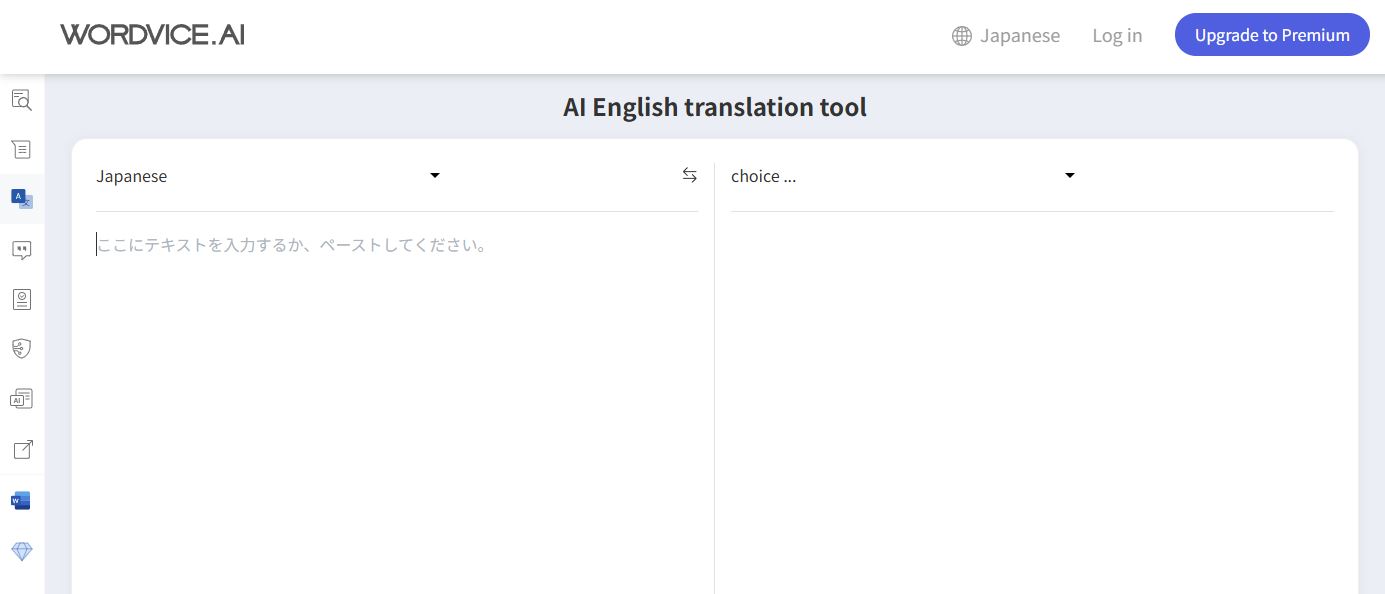Viewport: 1385px width, 594px height.
Task: Open the Microsoft Word add-in icon
Action: click(21, 500)
